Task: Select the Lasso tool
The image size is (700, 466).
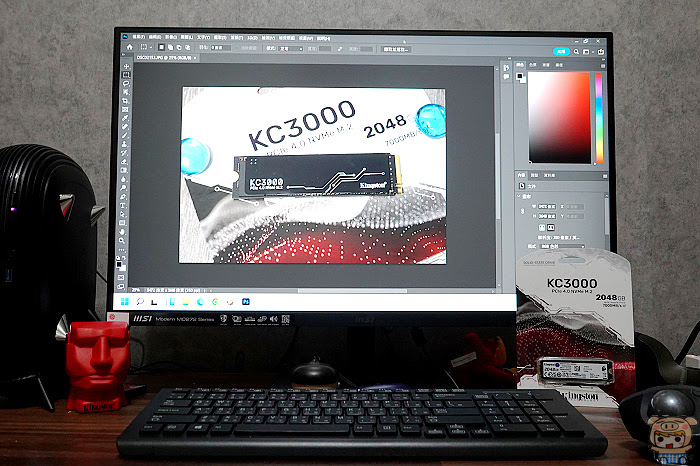Action: click(126, 83)
